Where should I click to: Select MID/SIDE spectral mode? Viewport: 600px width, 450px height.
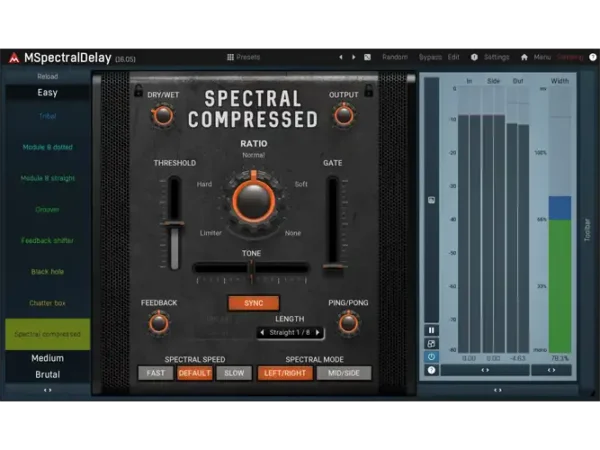pos(344,373)
